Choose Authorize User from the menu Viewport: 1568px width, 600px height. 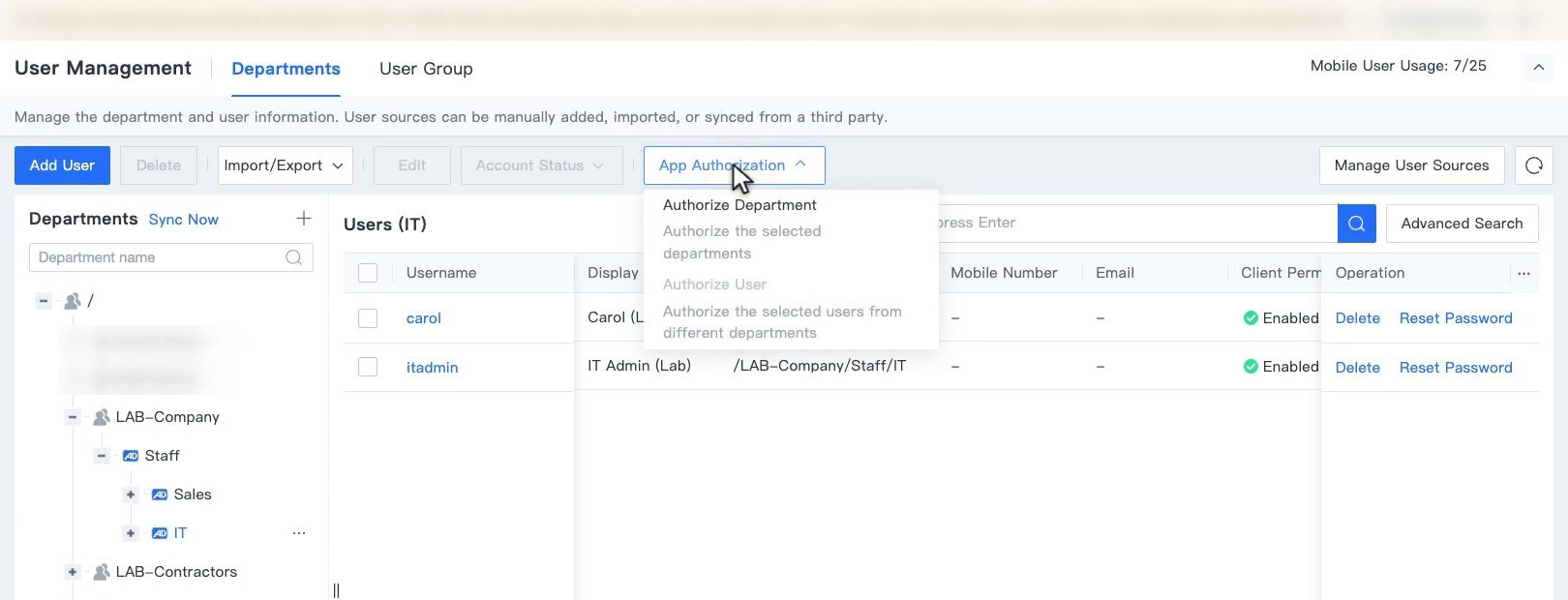(714, 285)
